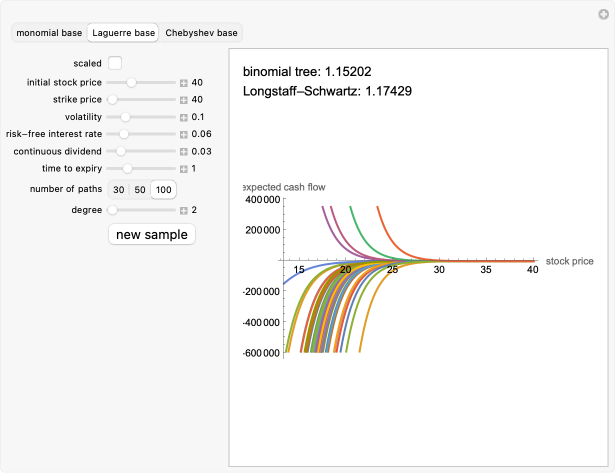Viewport: 615px width, 474px height.
Task: Enable the scaled checkbox
Action: point(116,63)
